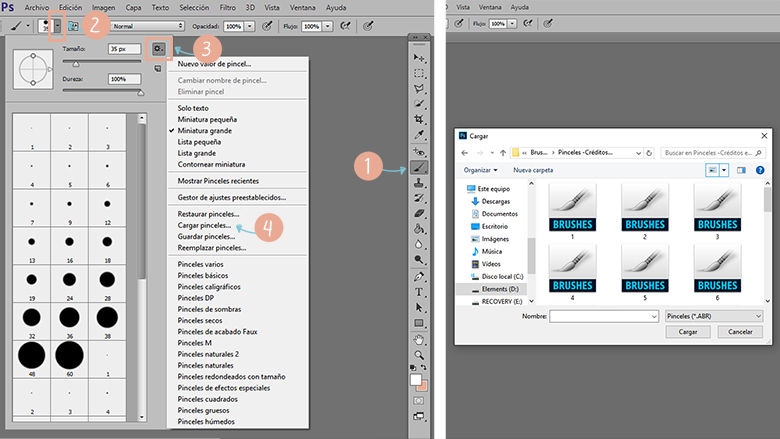Viewport: 780px width, 439px height.
Task: Open the Archivo menu
Action: point(37,7)
